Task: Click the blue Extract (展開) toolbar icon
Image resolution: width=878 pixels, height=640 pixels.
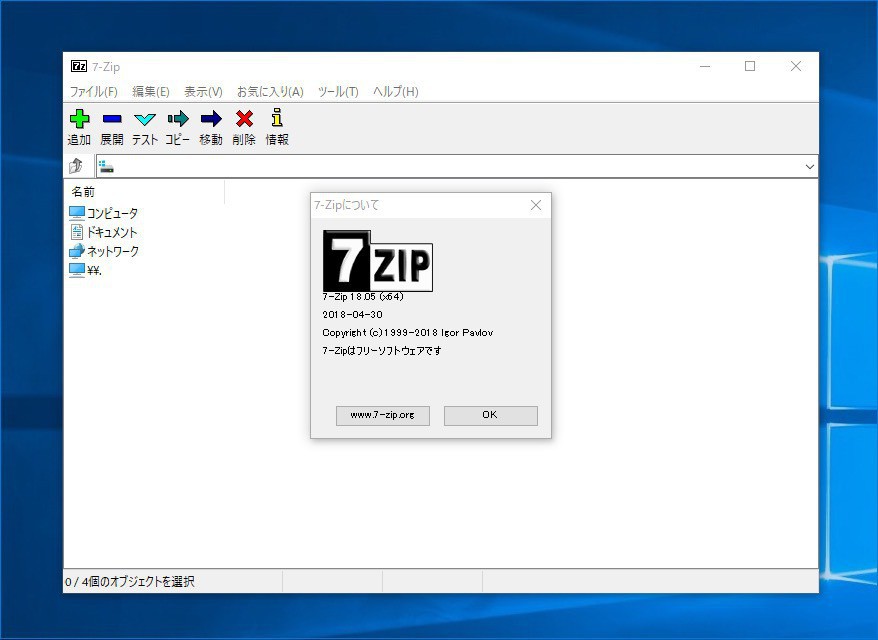Action: click(112, 119)
